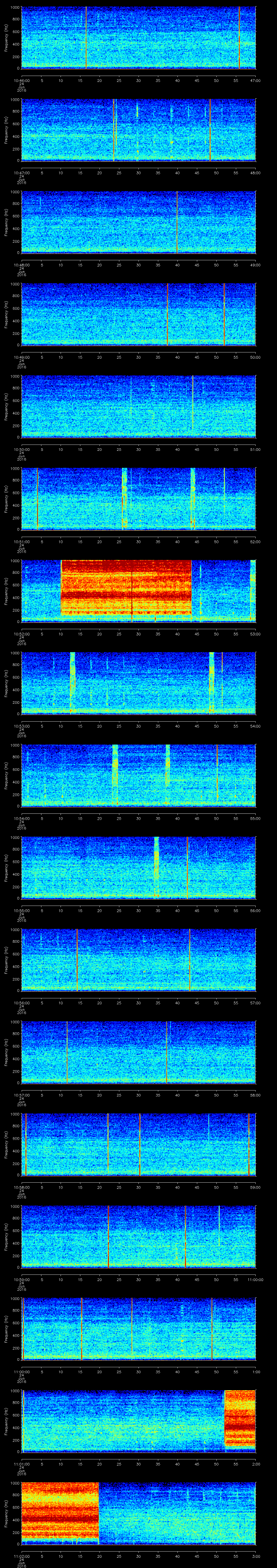Click the 10:48:00 start time label
277x1568 pixels.
[21, 265]
